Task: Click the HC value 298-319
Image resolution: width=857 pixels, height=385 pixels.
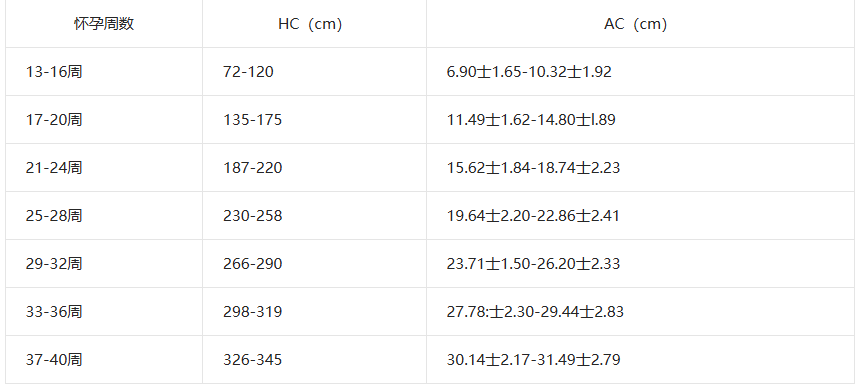Action: 253,312
